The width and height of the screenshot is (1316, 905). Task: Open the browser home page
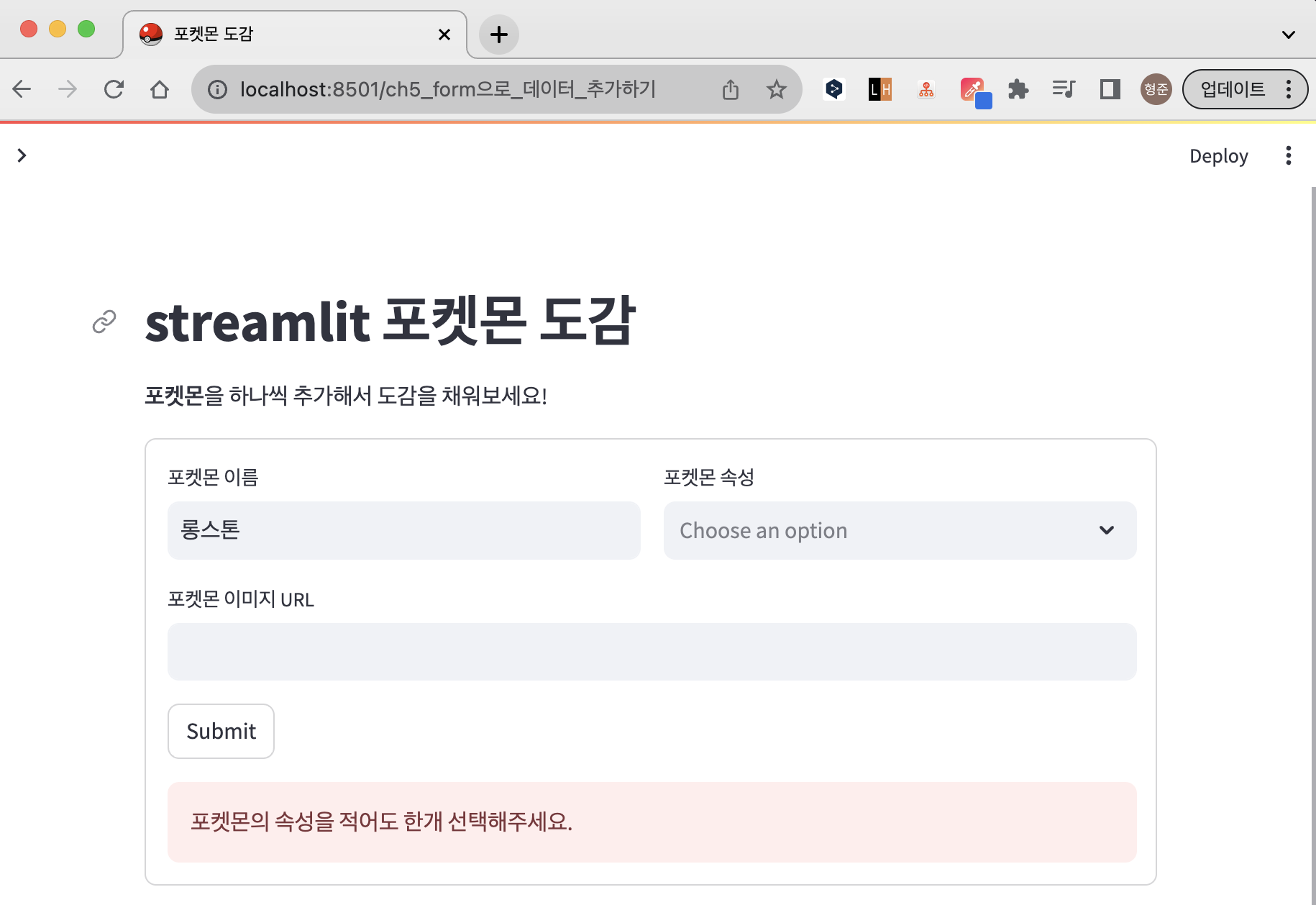pos(160,89)
